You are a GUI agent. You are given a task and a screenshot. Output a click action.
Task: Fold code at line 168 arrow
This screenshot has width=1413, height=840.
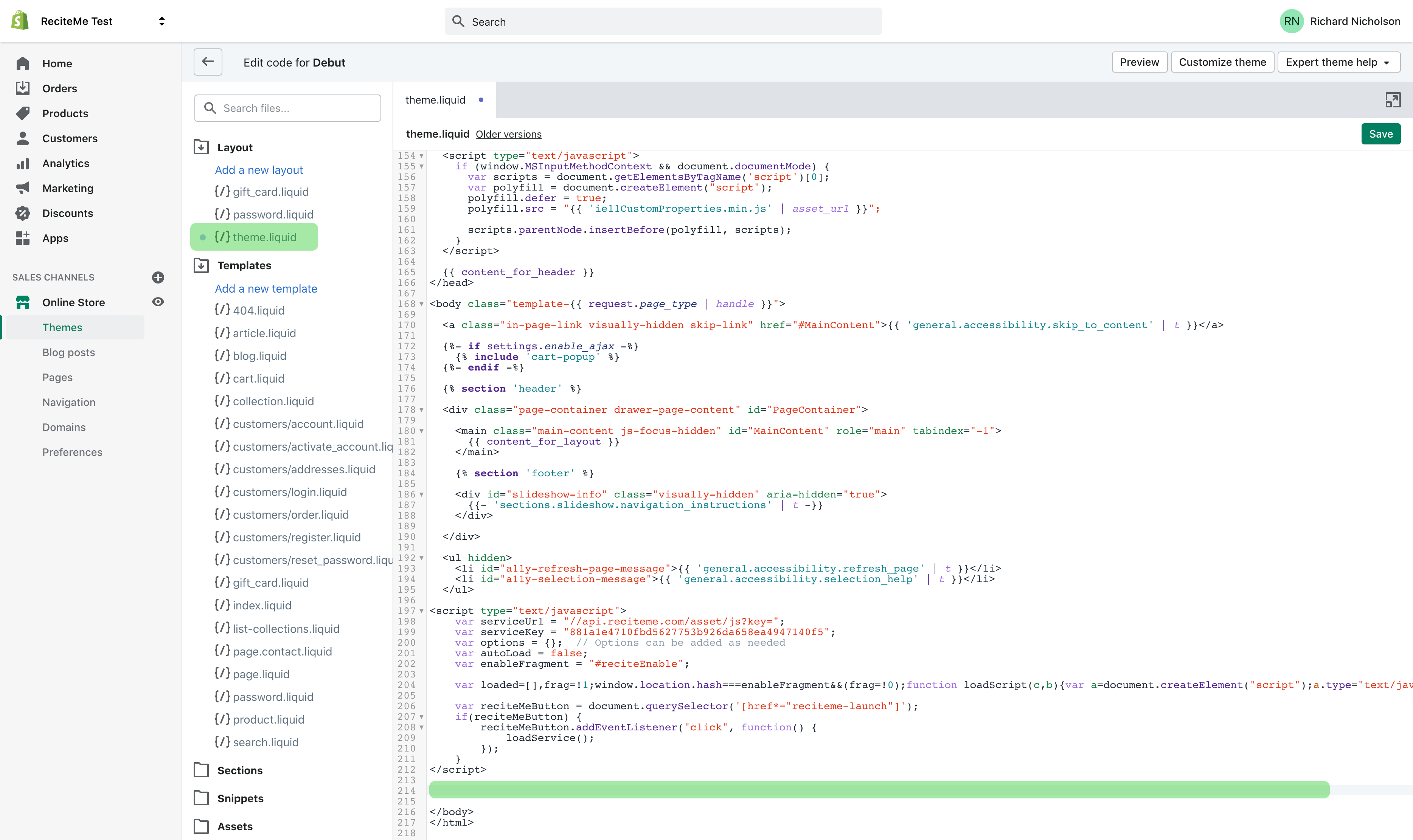[421, 305]
